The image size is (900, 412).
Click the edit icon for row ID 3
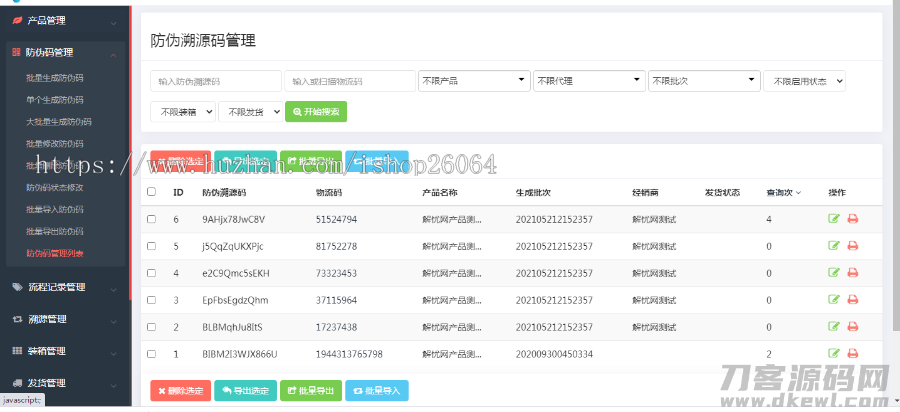point(834,300)
